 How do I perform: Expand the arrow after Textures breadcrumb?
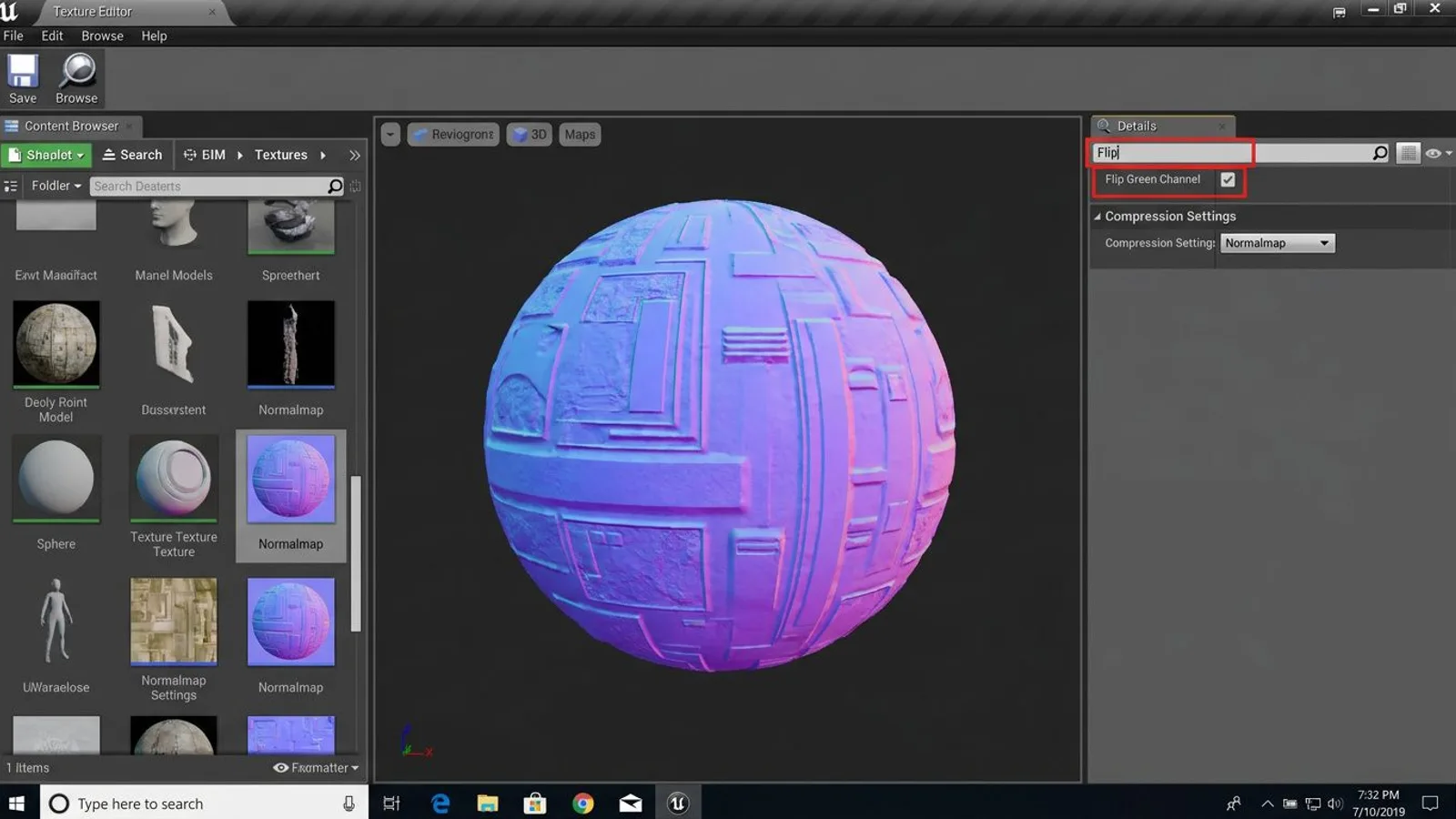pyautogui.click(x=323, y=156)
